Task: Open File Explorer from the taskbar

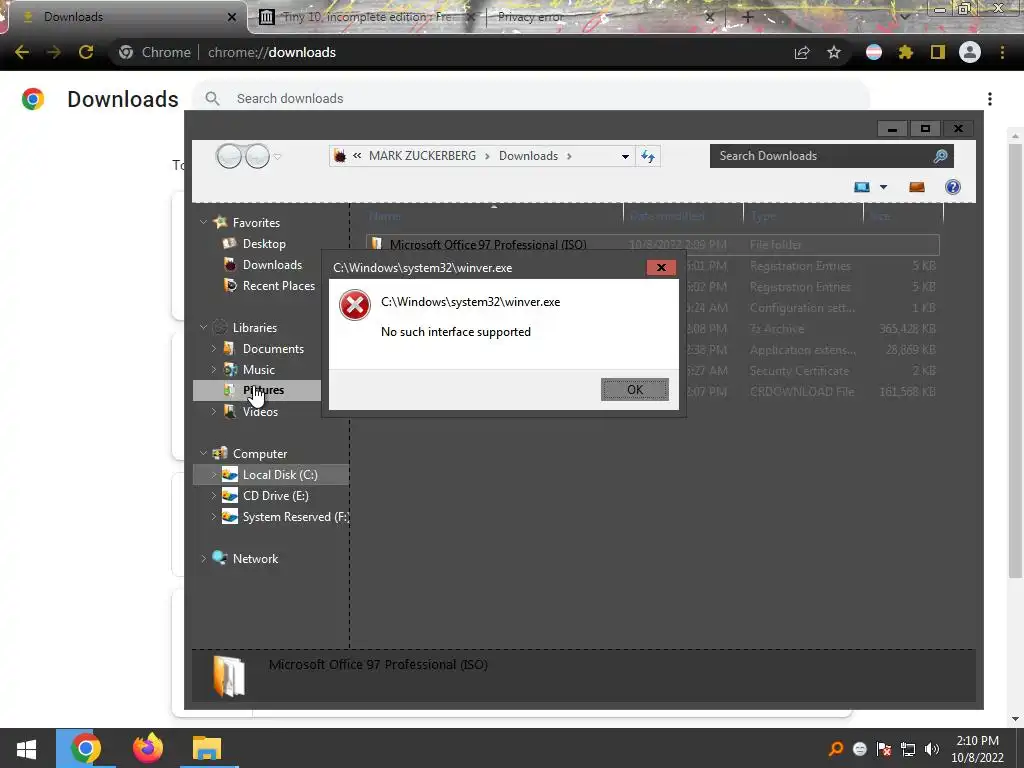Action: pos(207,748)
